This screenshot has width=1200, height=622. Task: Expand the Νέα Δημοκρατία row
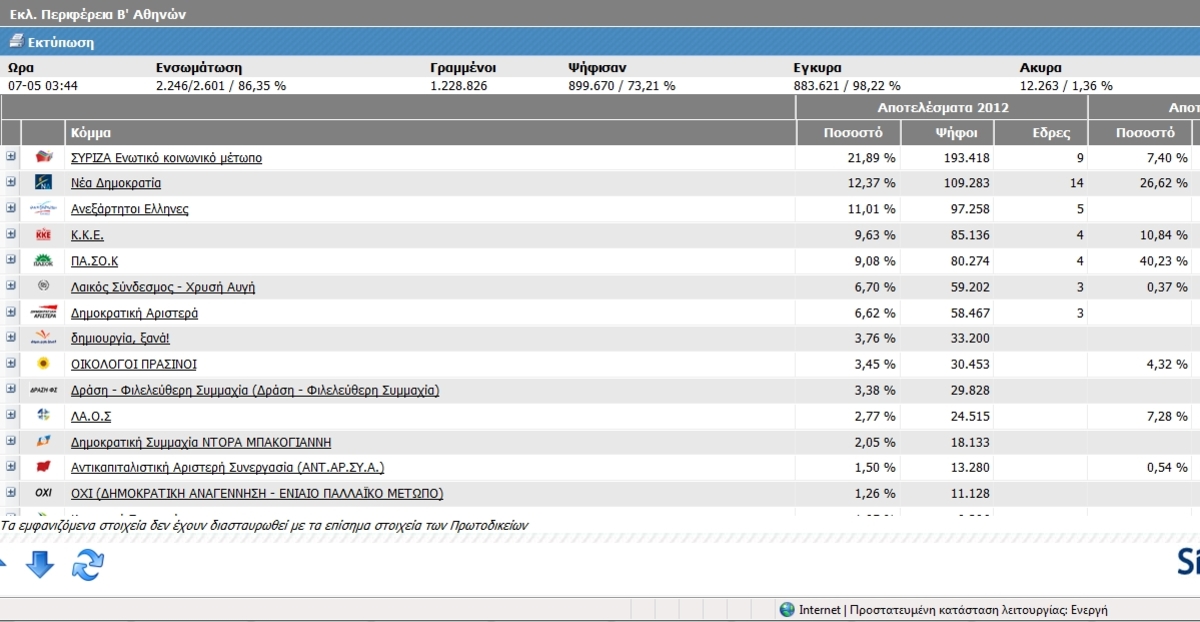click(x=11, y=182)
